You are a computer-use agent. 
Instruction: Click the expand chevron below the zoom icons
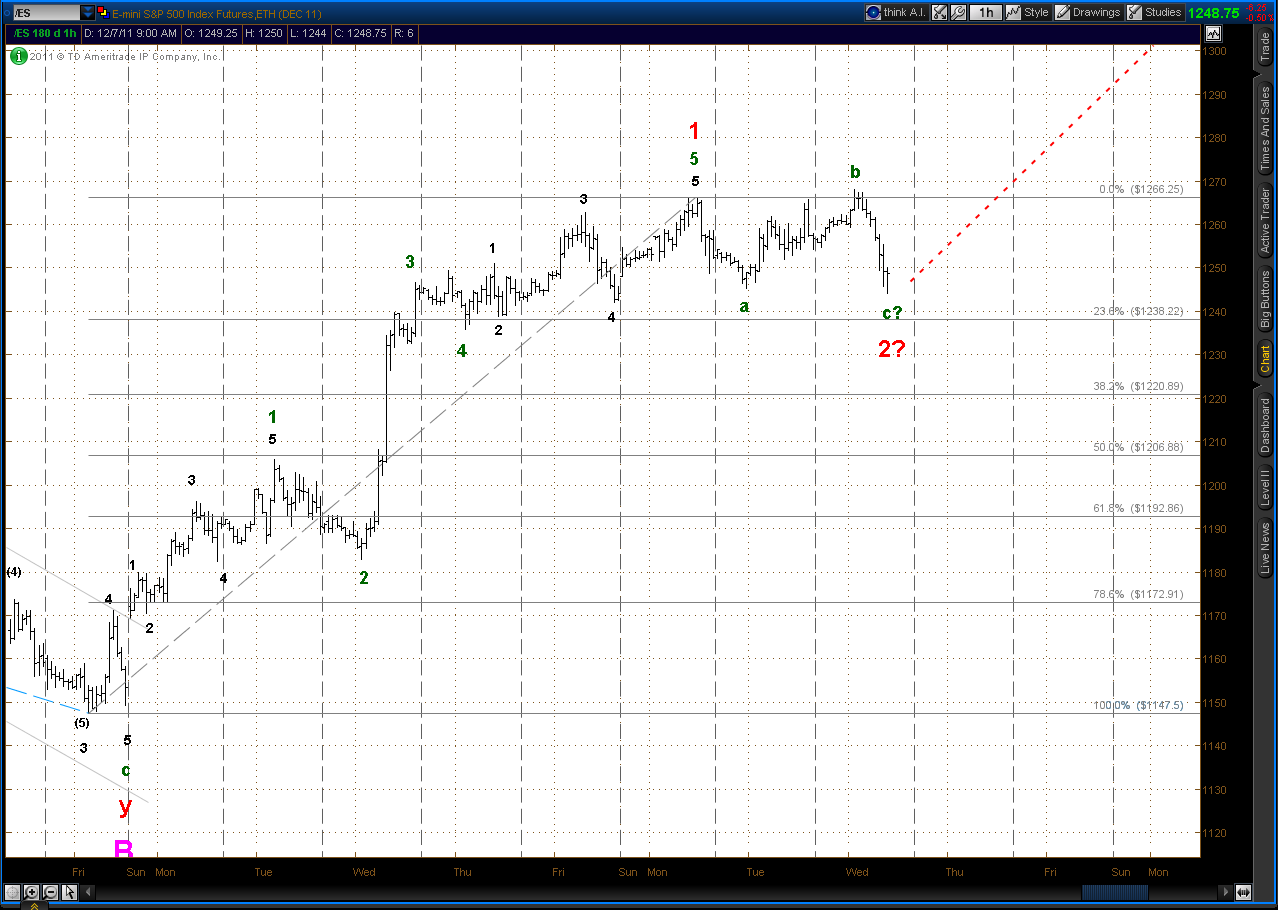pos(34,905)
